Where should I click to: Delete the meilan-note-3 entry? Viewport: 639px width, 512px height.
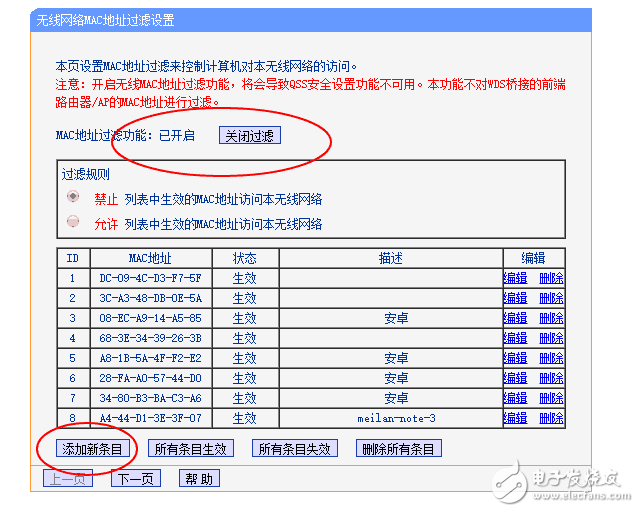coord(551,418)
